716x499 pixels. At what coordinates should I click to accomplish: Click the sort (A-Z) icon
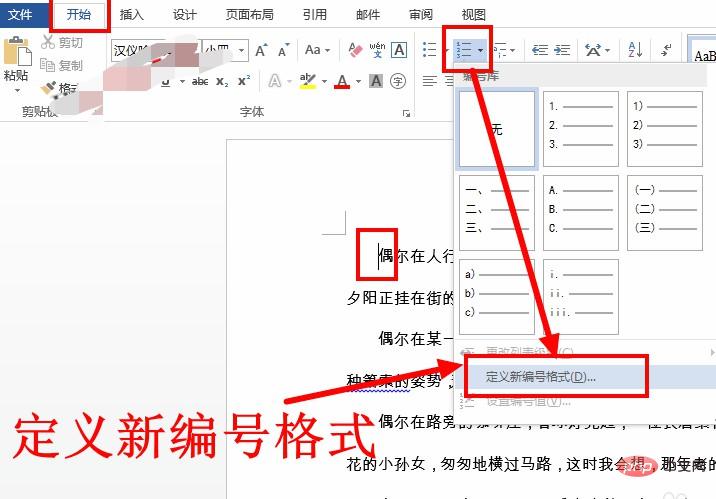[x=635, y=50]
